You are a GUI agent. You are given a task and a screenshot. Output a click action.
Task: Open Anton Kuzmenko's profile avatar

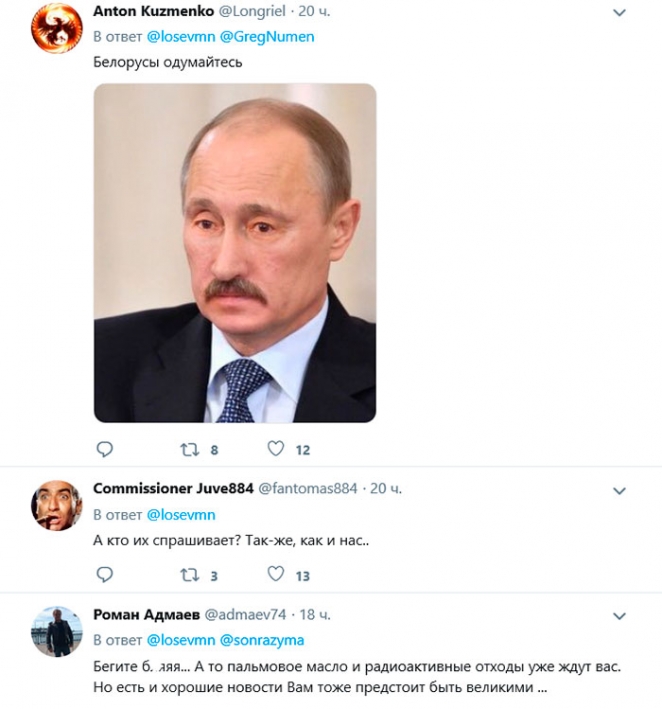click(x=56, y=28)
